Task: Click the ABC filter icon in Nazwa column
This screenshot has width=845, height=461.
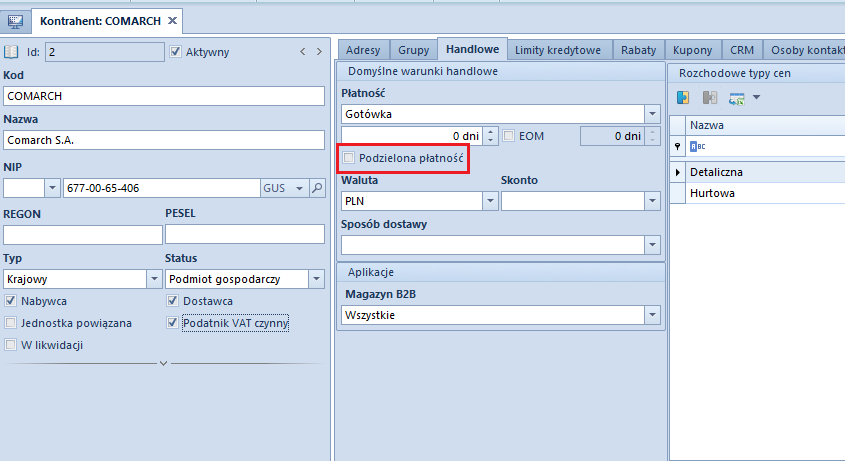Action: pyautogui.click(x=697, y=146)
